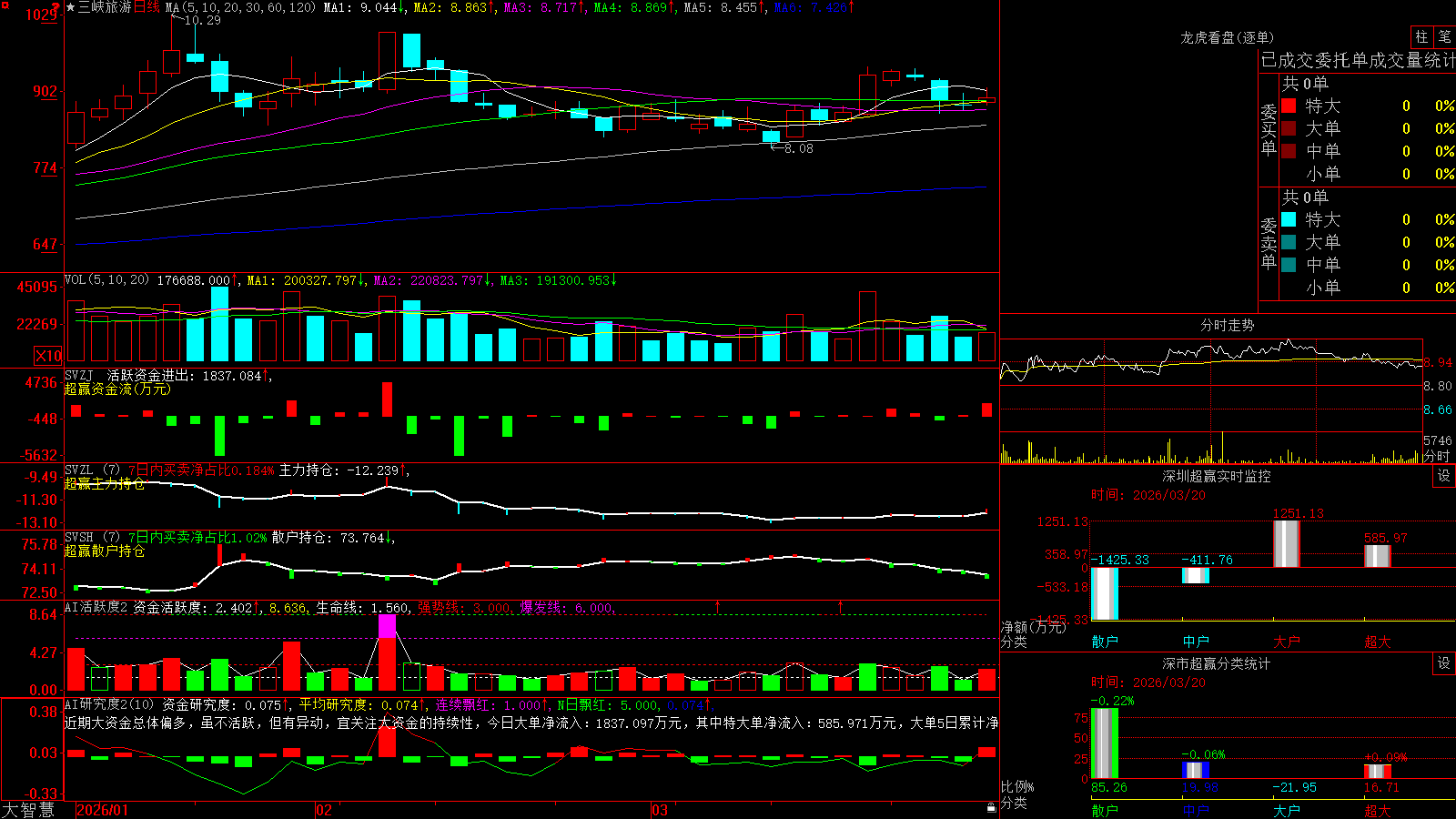Switch the 龙虎看盘 panel to 柱 view
The image size is (1456, 819).
[x=1421, y=36]
